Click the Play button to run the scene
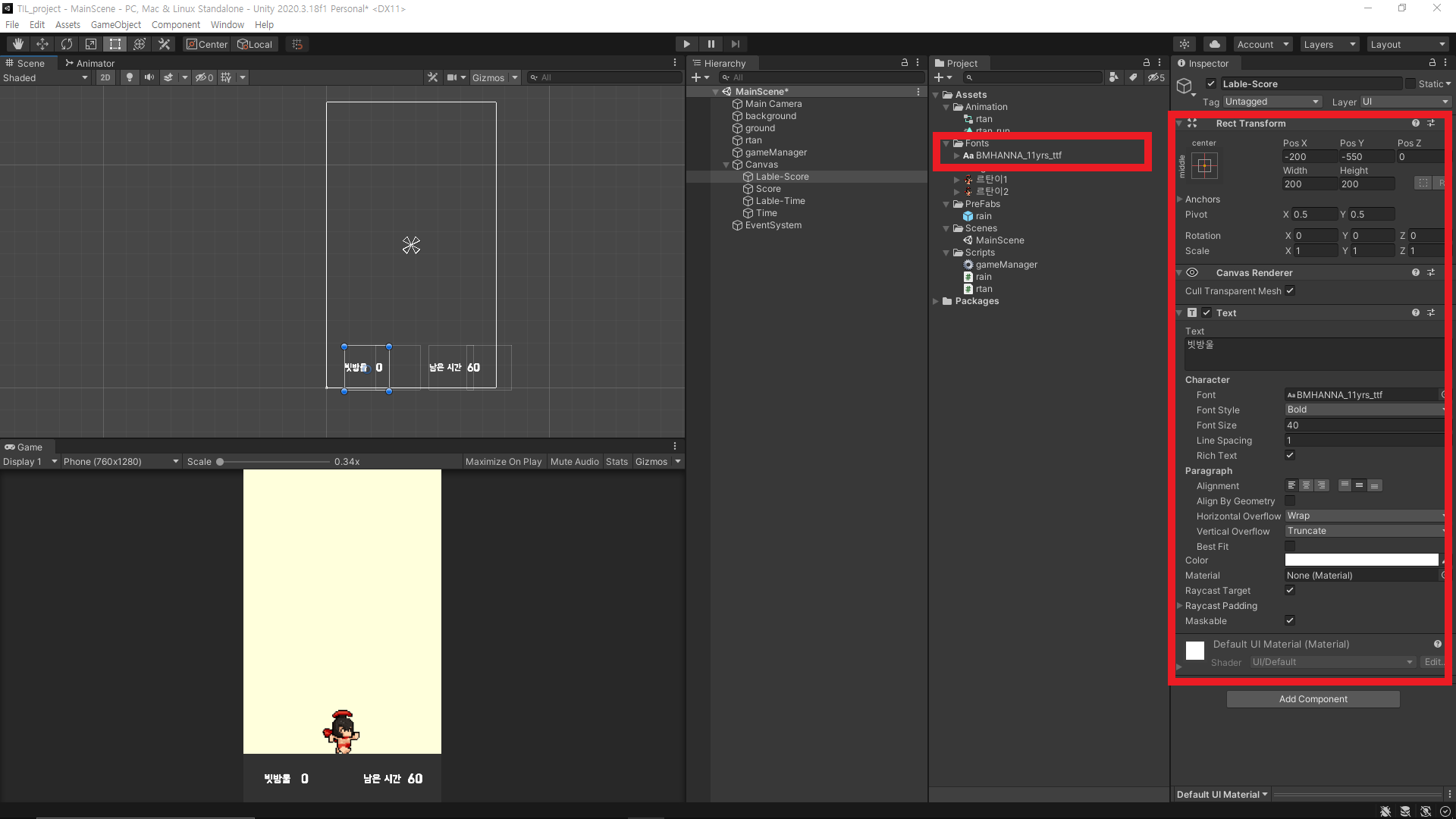The image size is (1456, 819). point(687,44)
